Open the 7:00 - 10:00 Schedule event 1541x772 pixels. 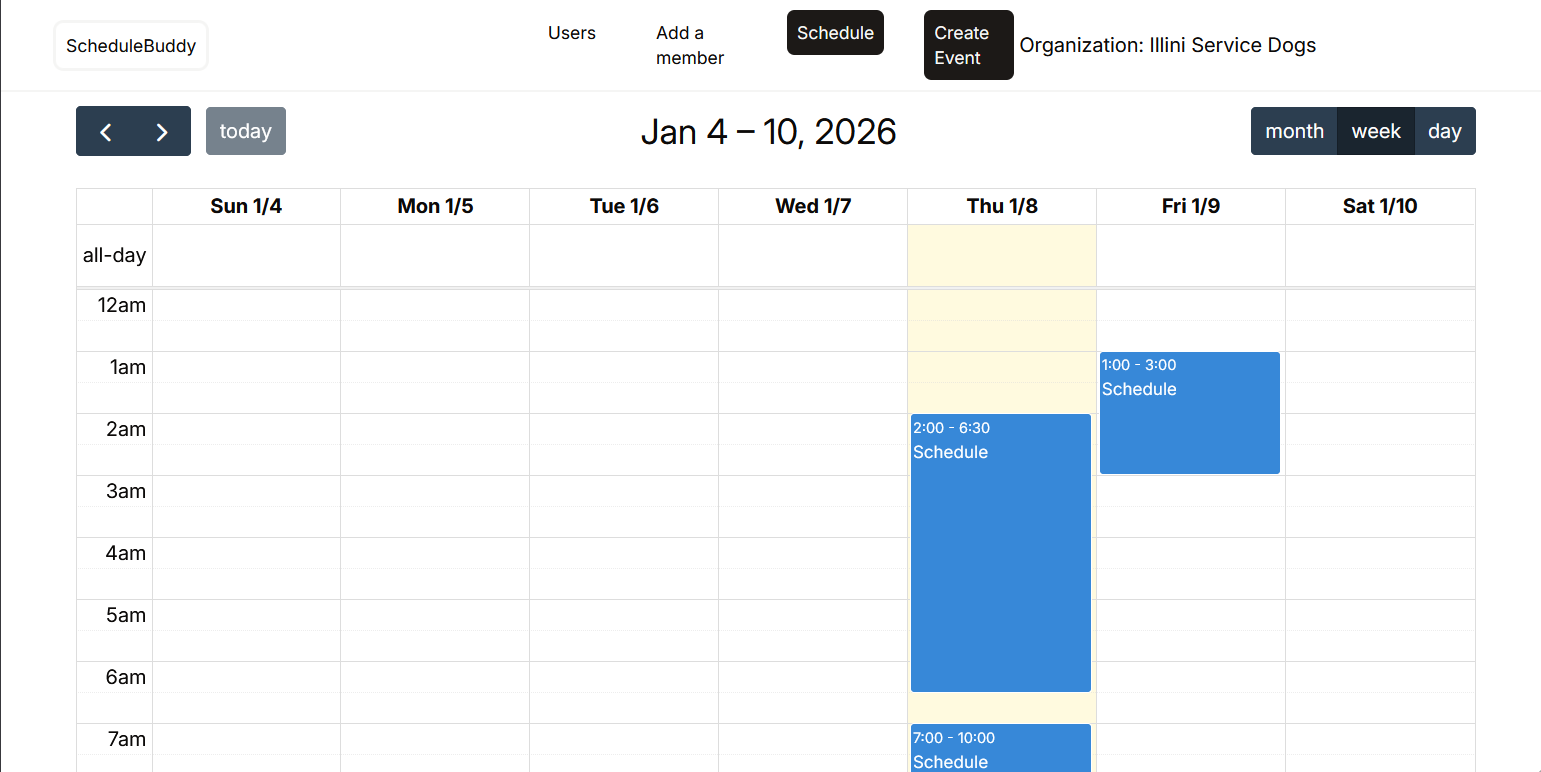1000,750
